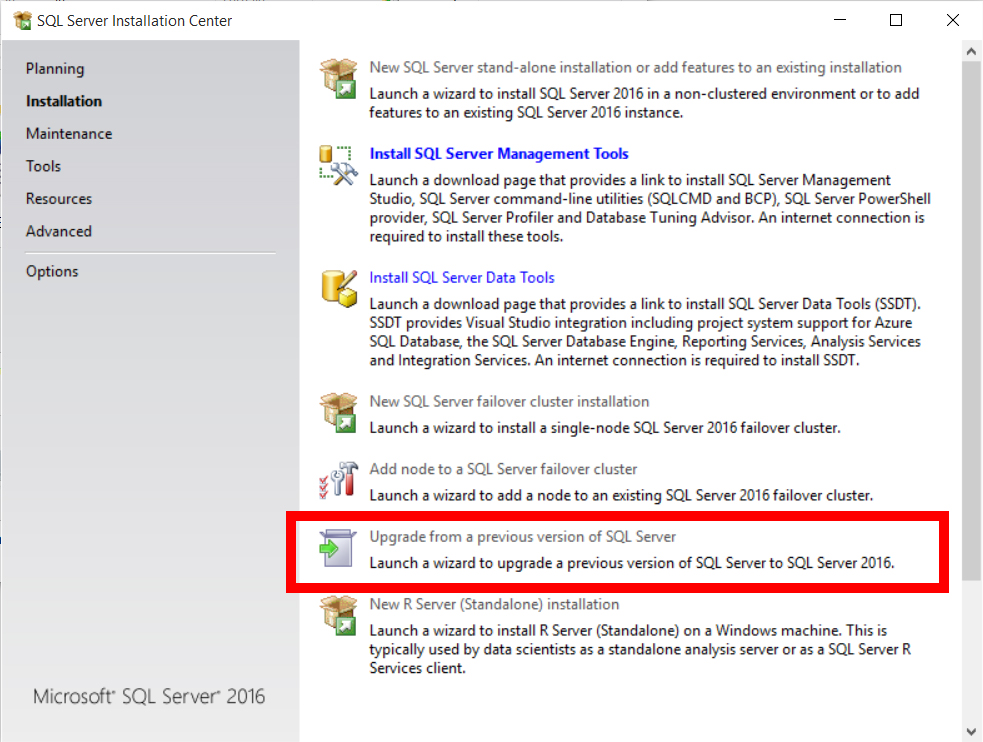Click the scrollbar down arrow
The image size is (983, 742).
(x=972, y=730)
